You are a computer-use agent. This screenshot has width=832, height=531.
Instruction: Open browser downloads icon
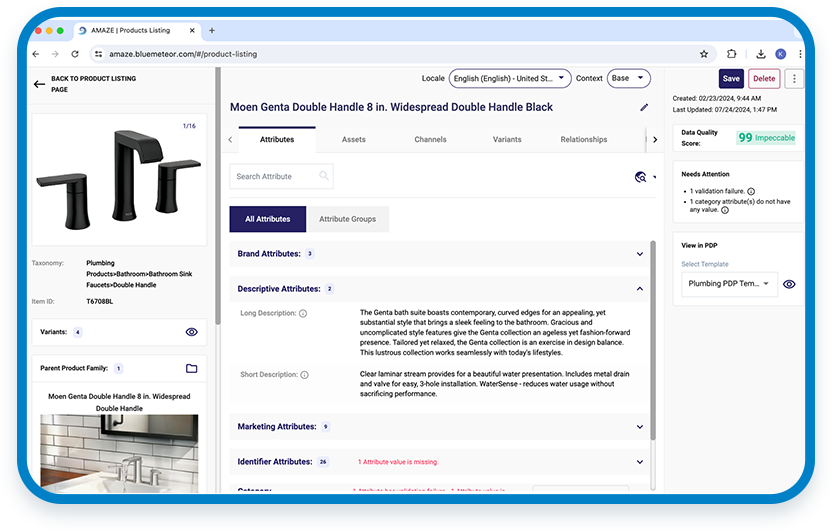[x=761, y=54]
